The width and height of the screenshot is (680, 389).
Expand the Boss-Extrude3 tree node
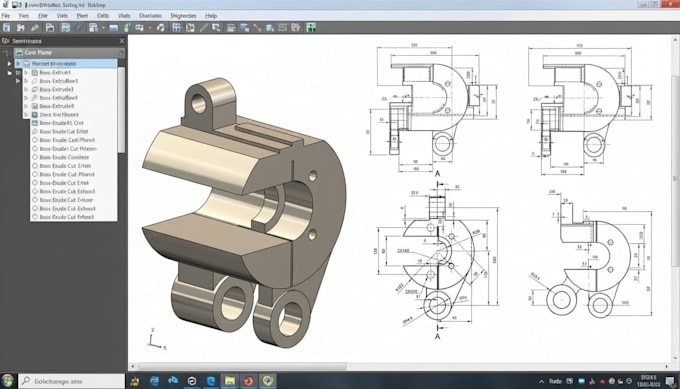(x=26, y=89)
